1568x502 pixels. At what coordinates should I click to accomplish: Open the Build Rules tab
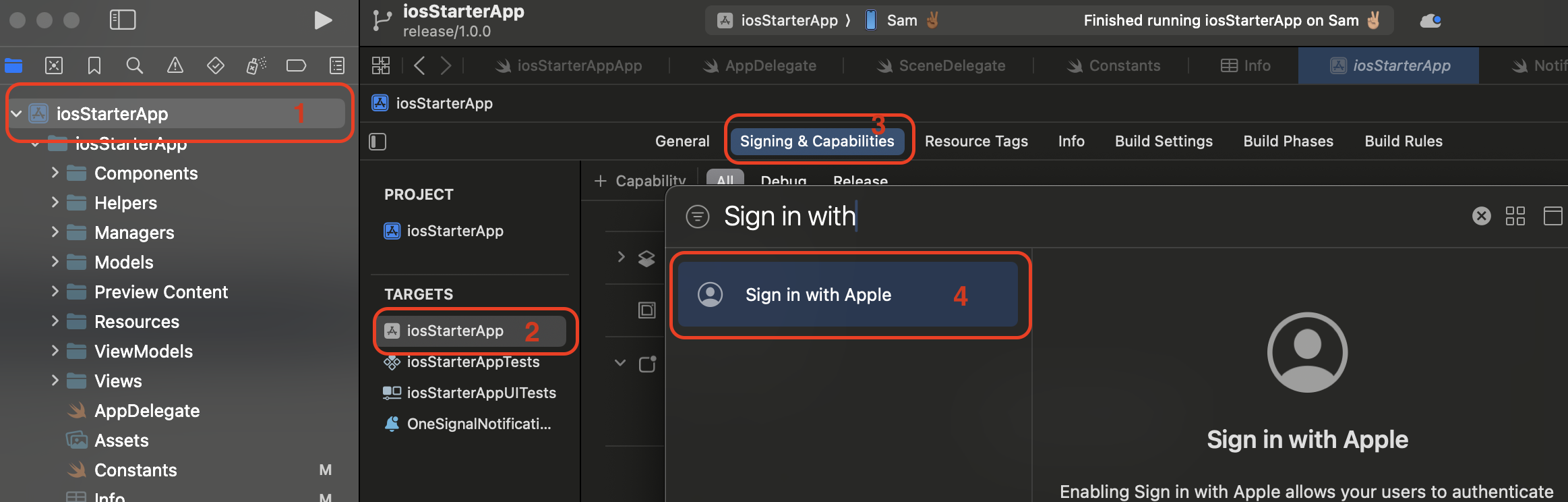[1404, 141]
